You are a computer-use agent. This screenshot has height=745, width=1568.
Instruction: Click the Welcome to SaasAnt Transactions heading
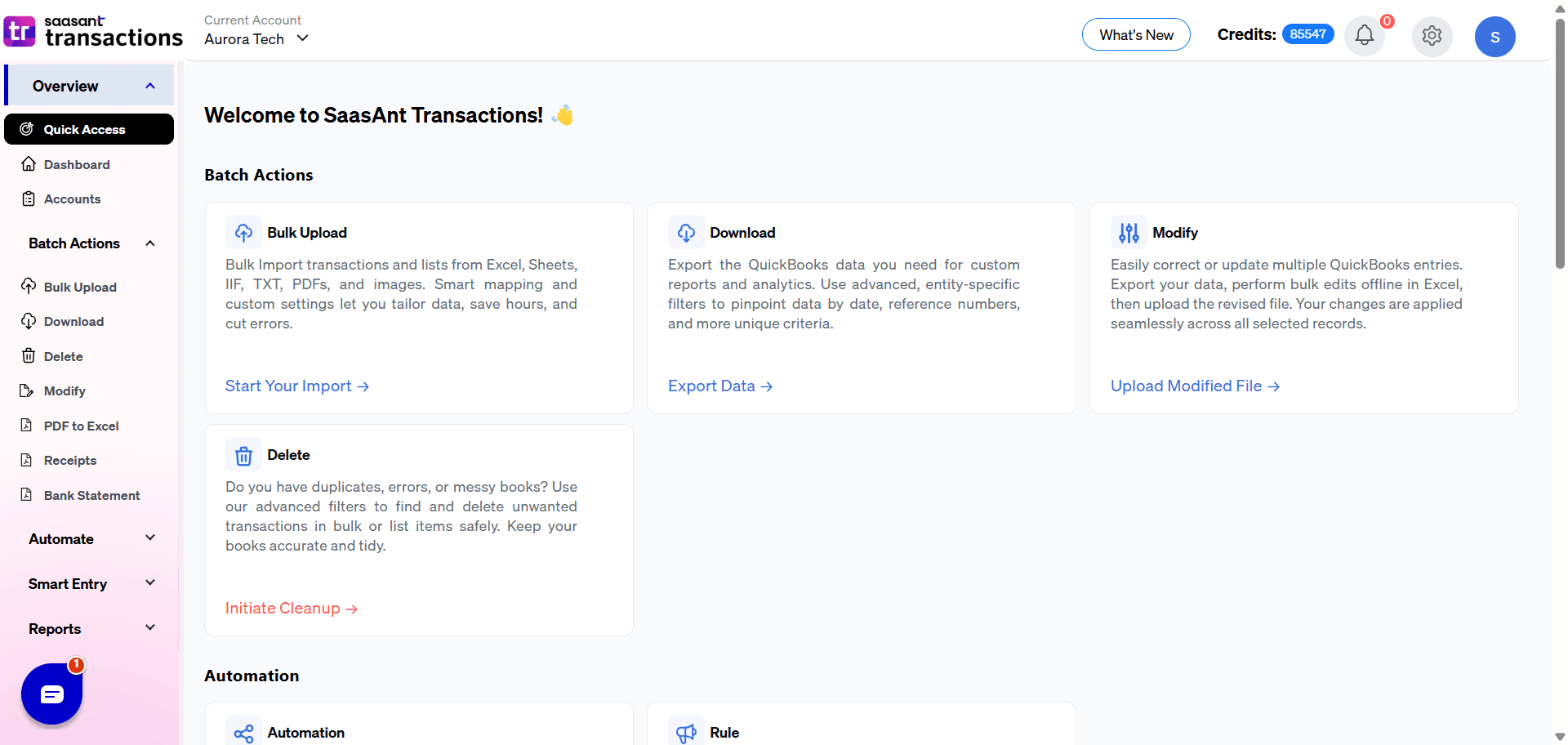pyautogui.click(x=373, y=115)
